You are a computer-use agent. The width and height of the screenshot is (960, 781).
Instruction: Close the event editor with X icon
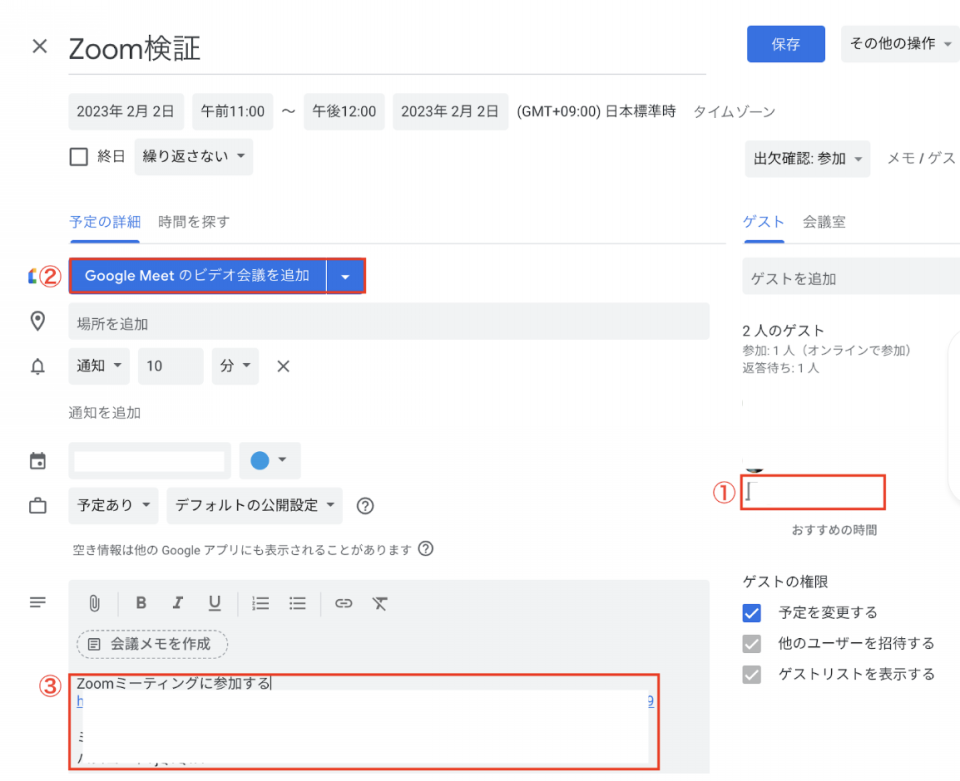pos(40,46)
